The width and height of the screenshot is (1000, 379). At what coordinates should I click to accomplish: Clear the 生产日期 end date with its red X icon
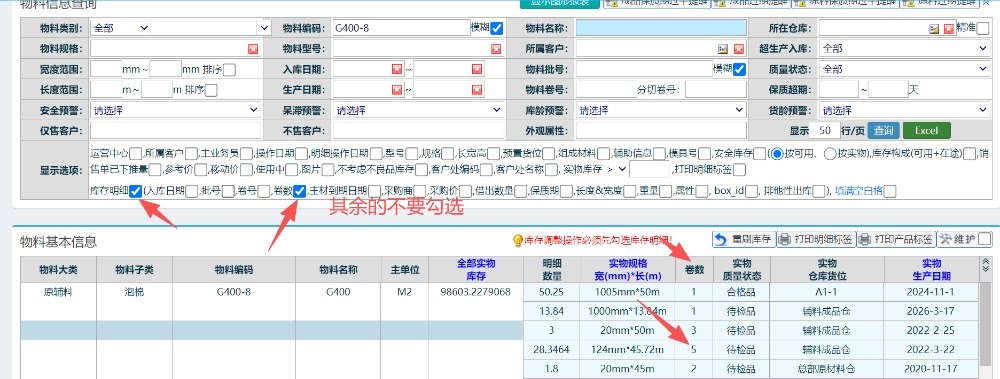[476, 89]
